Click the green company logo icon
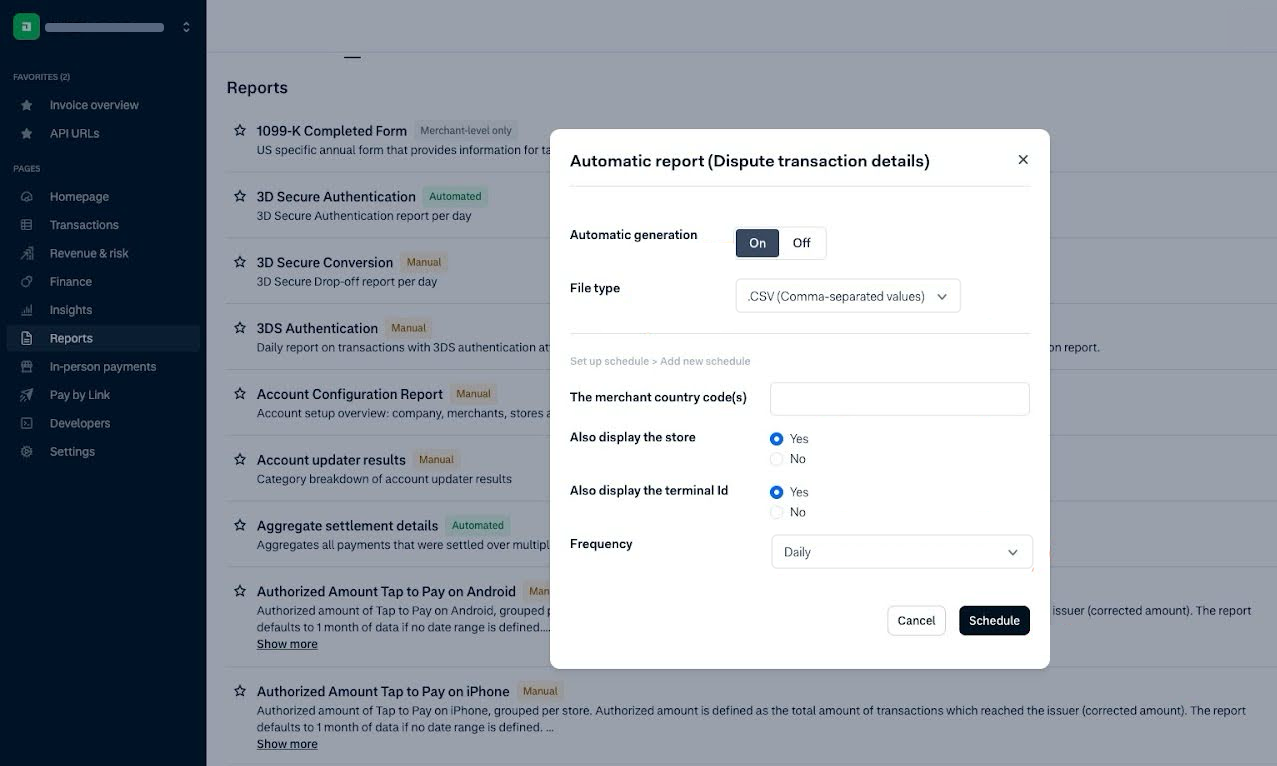The image size is (1277, 766). tap(26, 27)
